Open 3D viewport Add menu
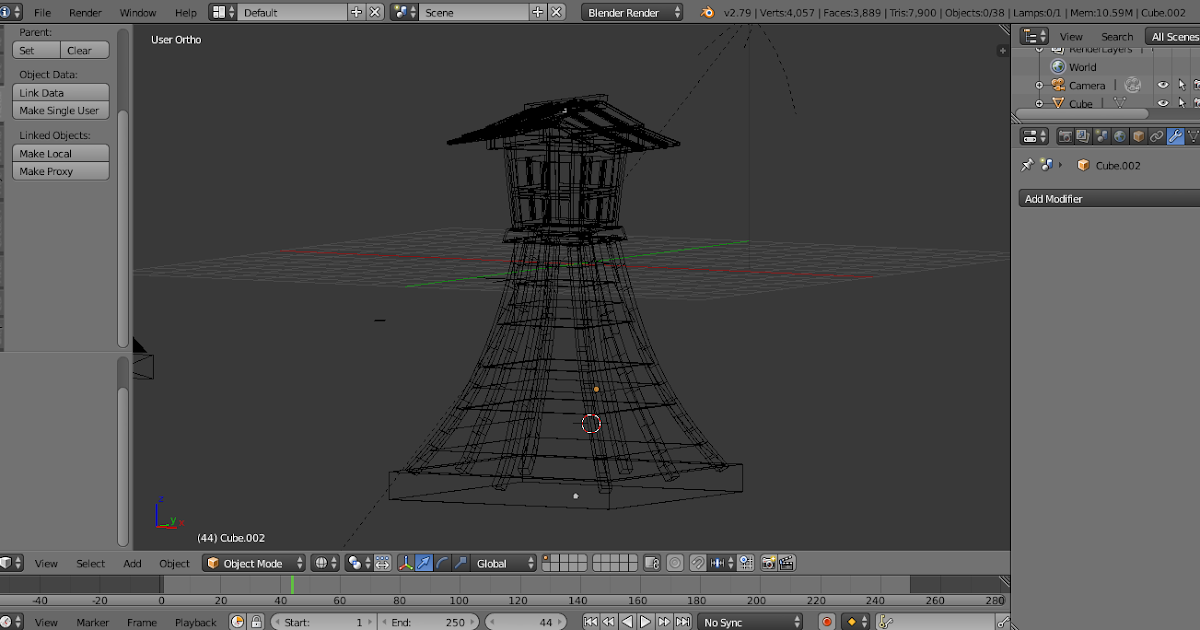 tap(132, 564)
